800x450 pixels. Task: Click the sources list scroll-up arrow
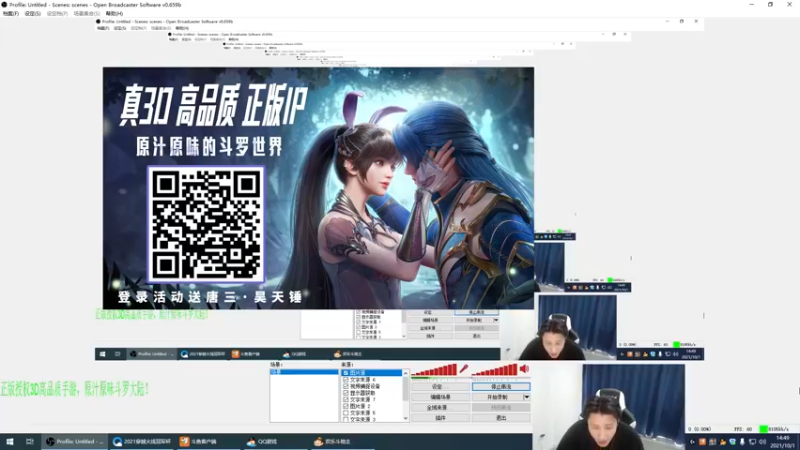406,373
